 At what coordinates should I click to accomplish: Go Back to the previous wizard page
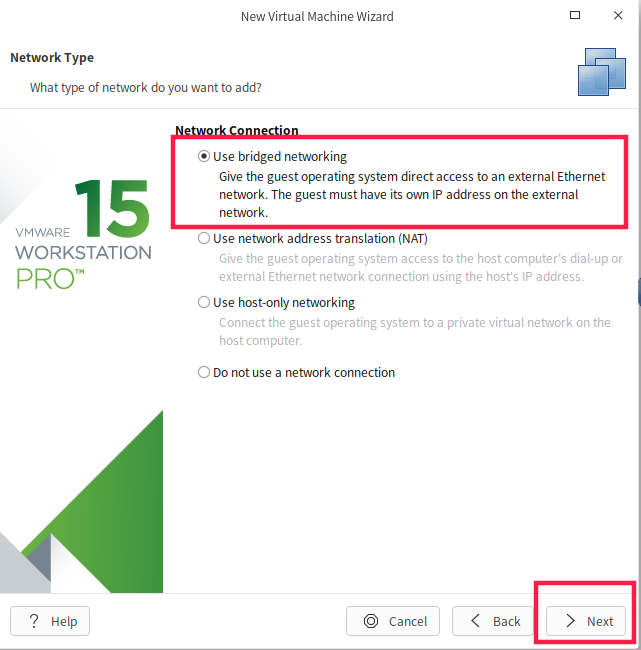click(x=493, y=621)
